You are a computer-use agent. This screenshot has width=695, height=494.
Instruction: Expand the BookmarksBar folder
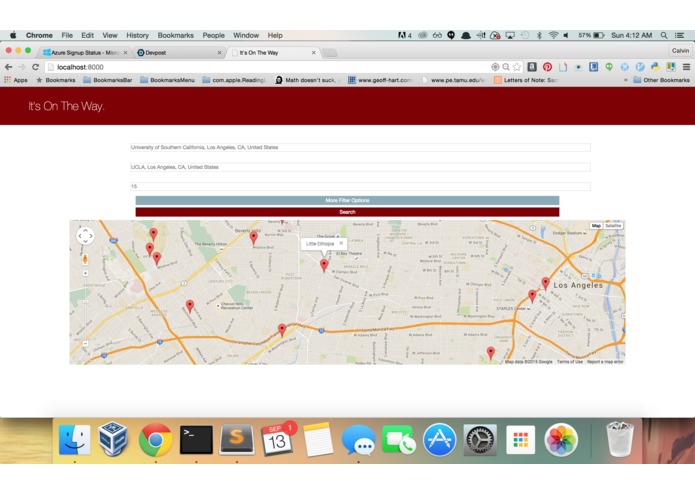tap(108, 80)
